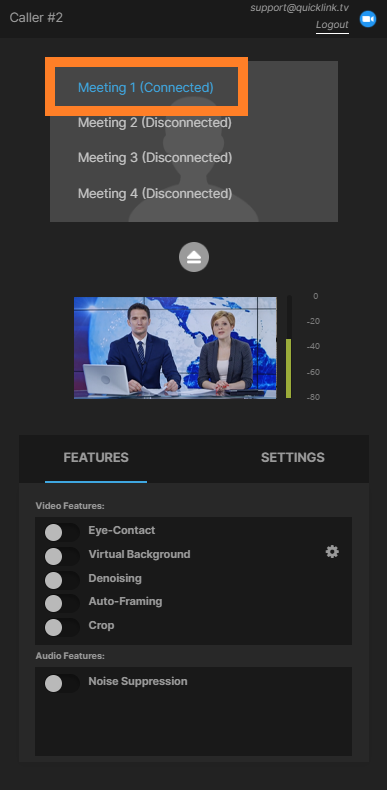Screen dimensions: 387x790
Task: Turn on the Virtual Background switch
Action: [x=62, y=556]
